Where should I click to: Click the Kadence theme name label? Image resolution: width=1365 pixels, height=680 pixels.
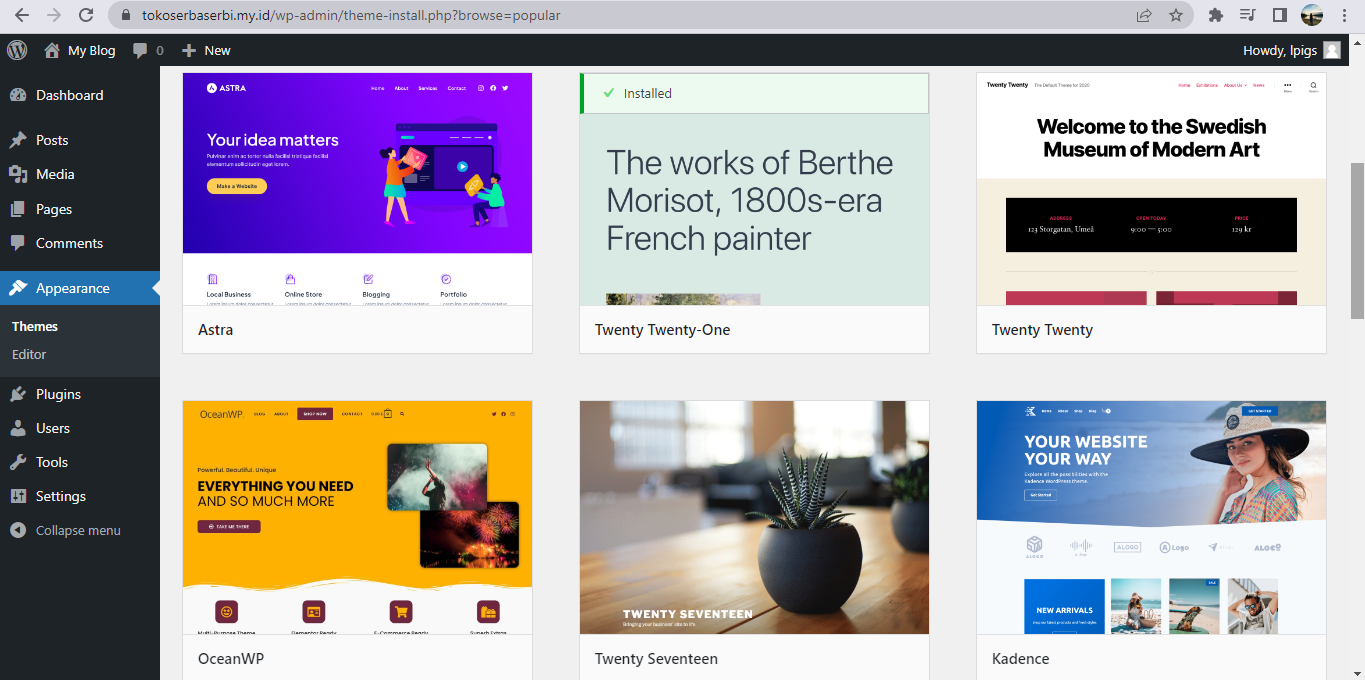(x=1021, y=659)
